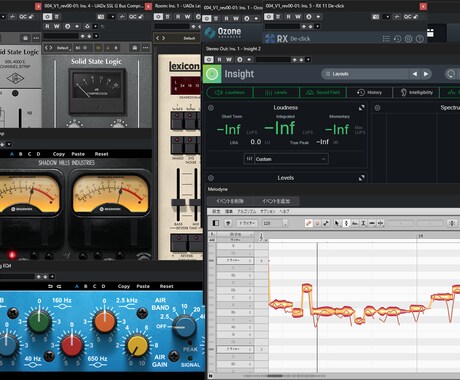Viewport: 460px width, 380px height.
Task: Select the Melodyne formant tool
Action: pyautogui.click(x=355, y=223)
